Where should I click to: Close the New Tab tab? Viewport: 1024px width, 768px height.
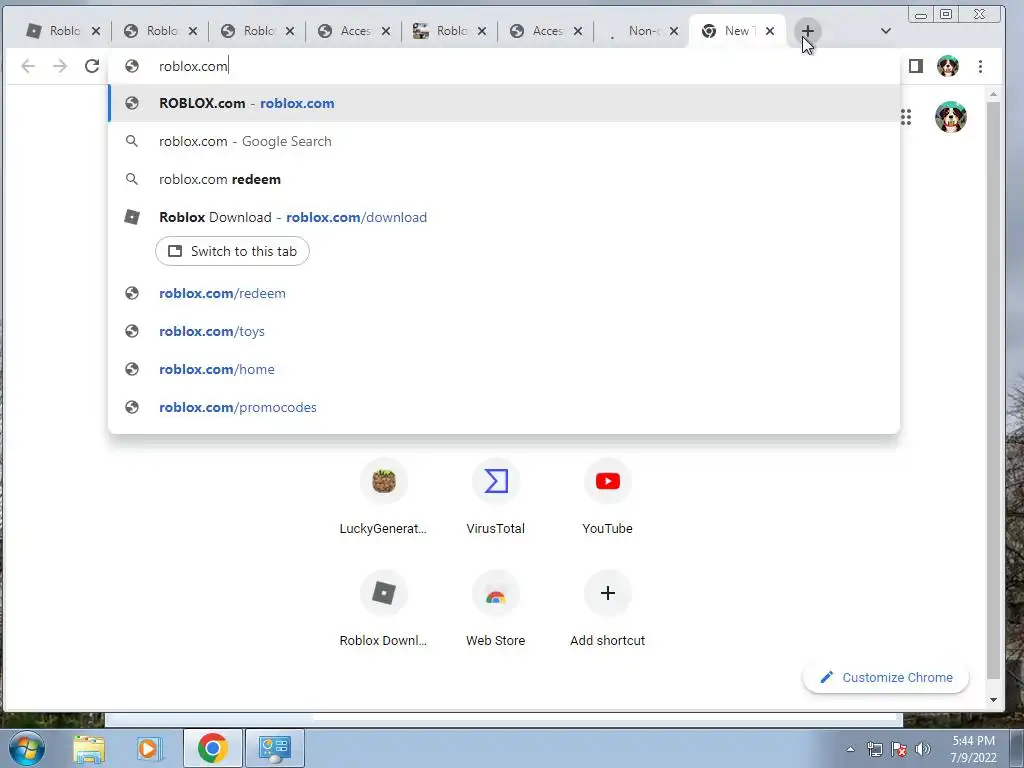click(770, 31)
